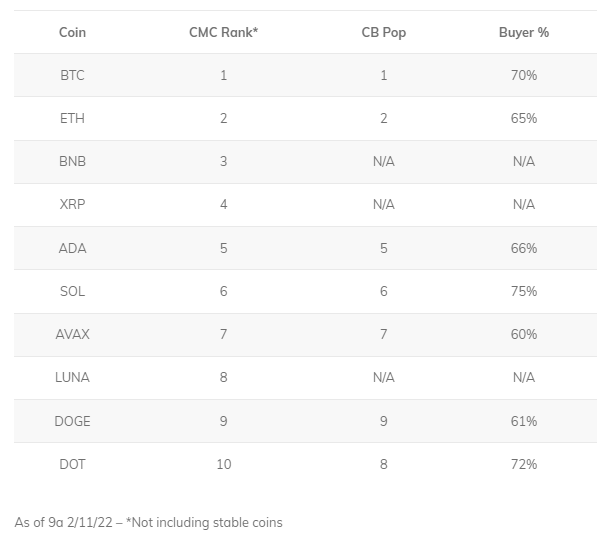This screenshot has width=608, height=541.
Task: Select the ETH coin cell
Action: pyautogui.click(x=72, y=118)
